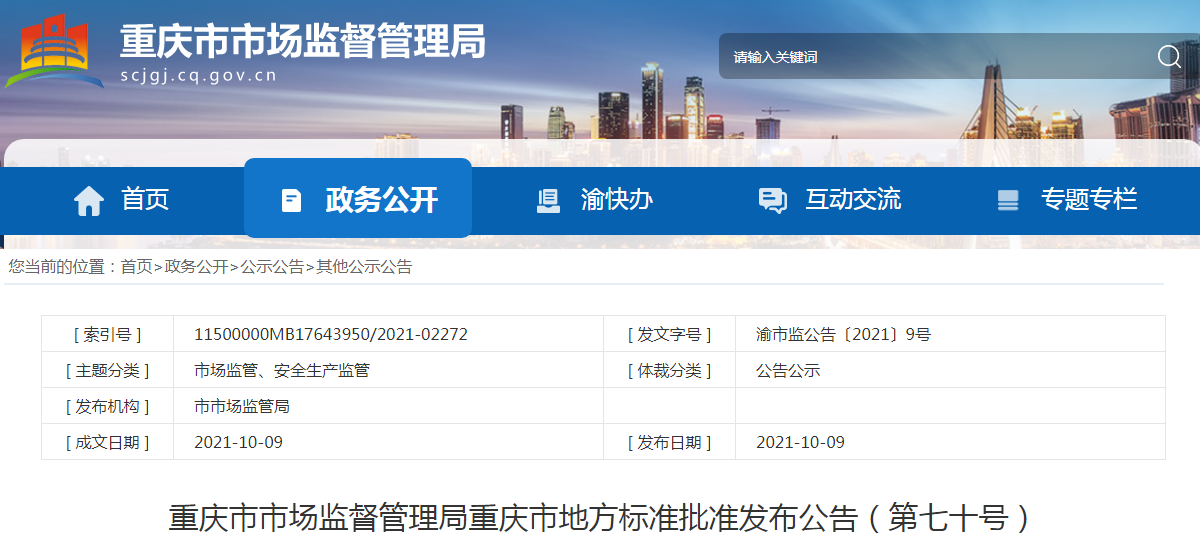Click the [ 成文日期 ] label

pyautogui.click(x=108, y=442)
